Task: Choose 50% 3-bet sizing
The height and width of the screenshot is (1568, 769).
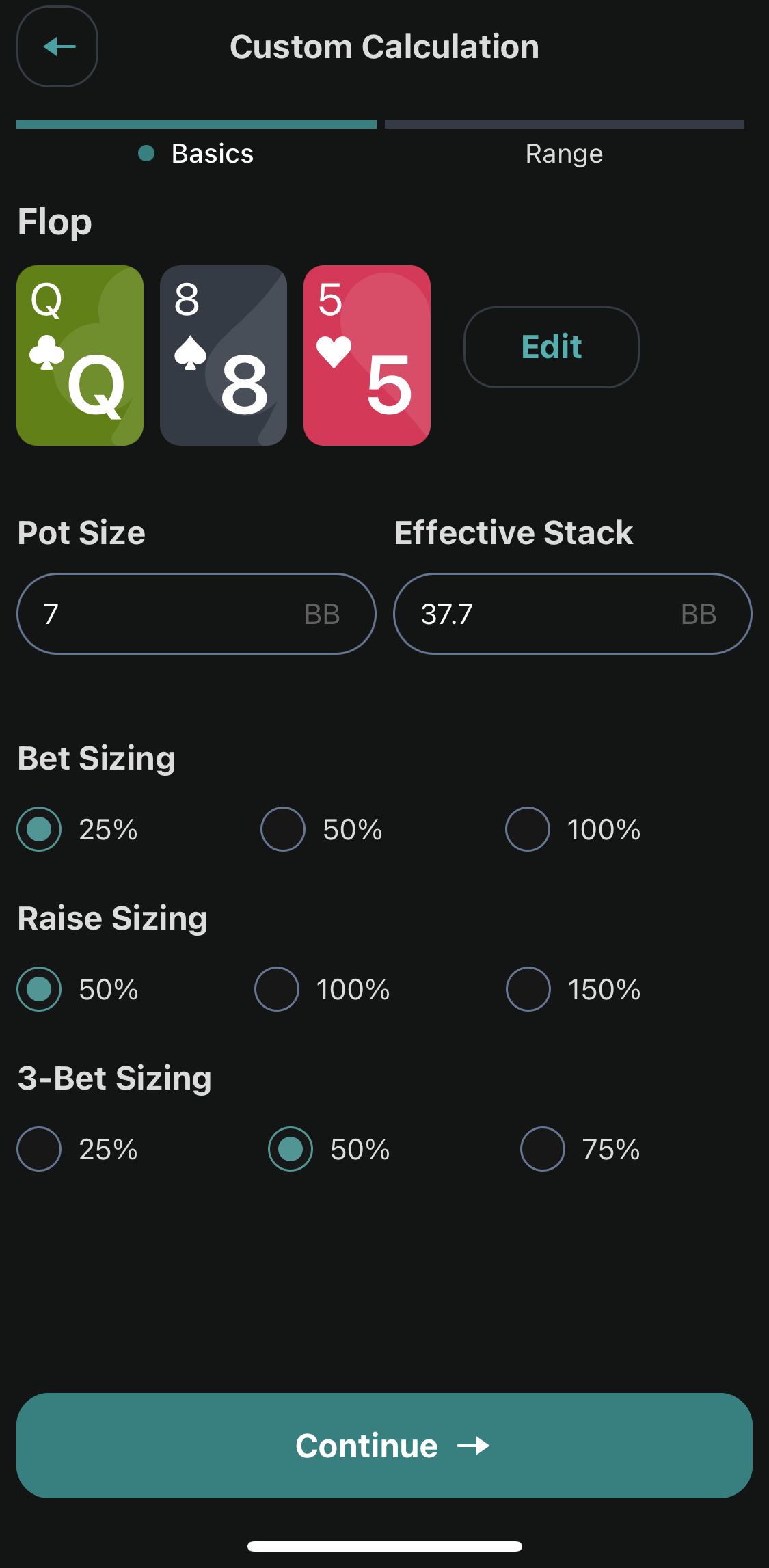Action: coord(291,1149)
